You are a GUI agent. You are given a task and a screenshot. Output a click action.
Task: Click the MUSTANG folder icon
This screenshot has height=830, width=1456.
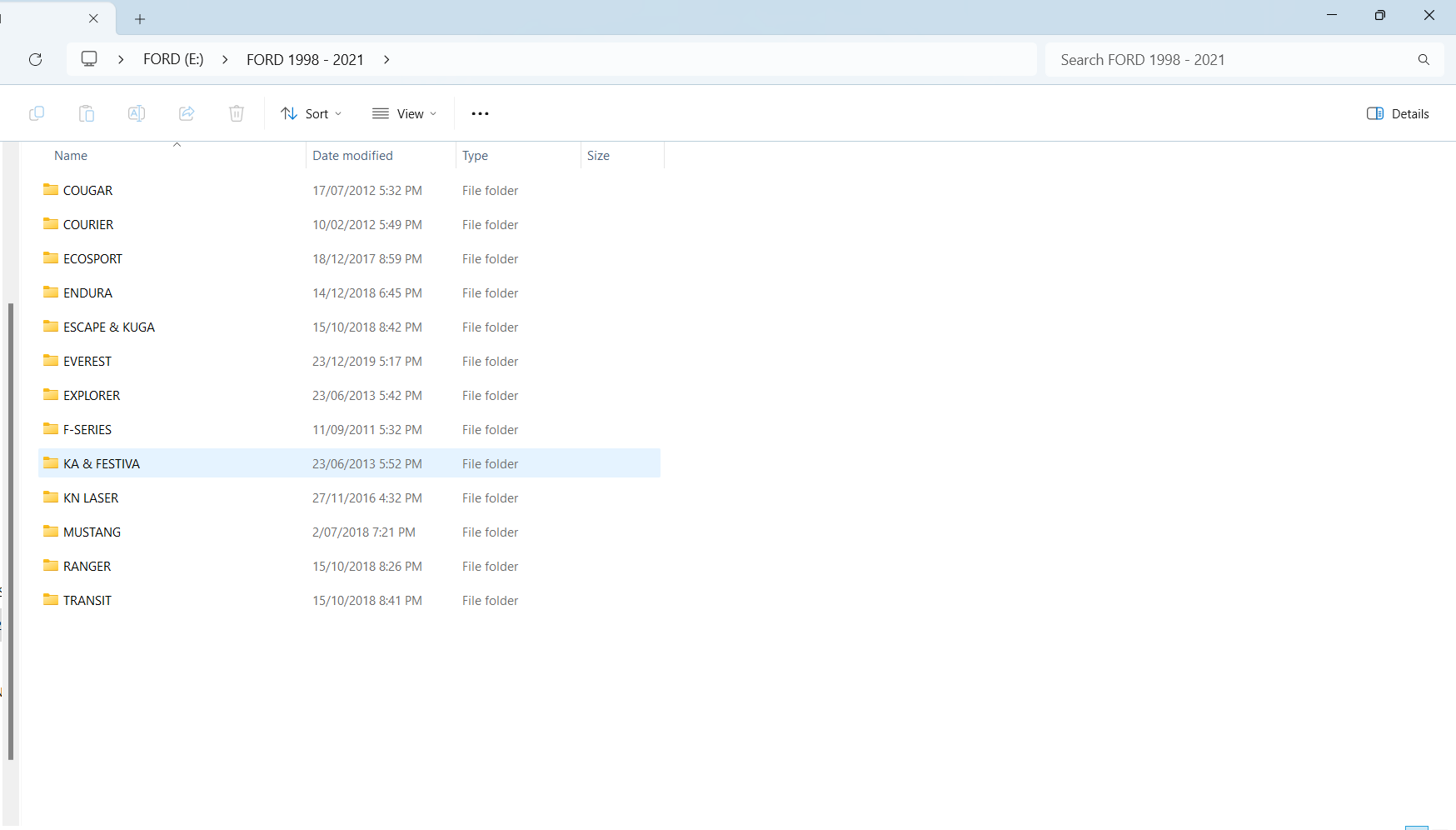coord(51,532)
